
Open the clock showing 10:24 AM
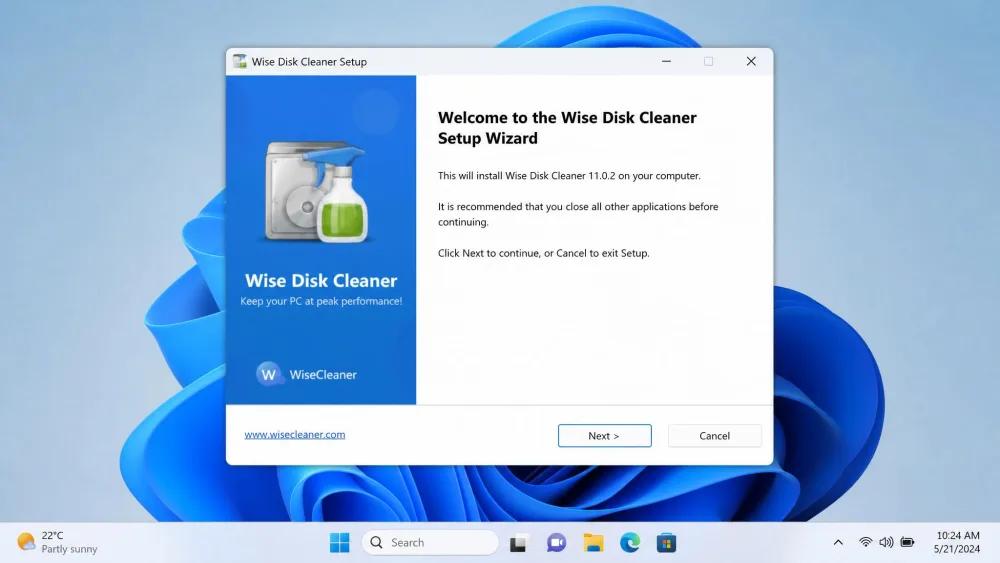pyautogui.click(x=957, y=542)
